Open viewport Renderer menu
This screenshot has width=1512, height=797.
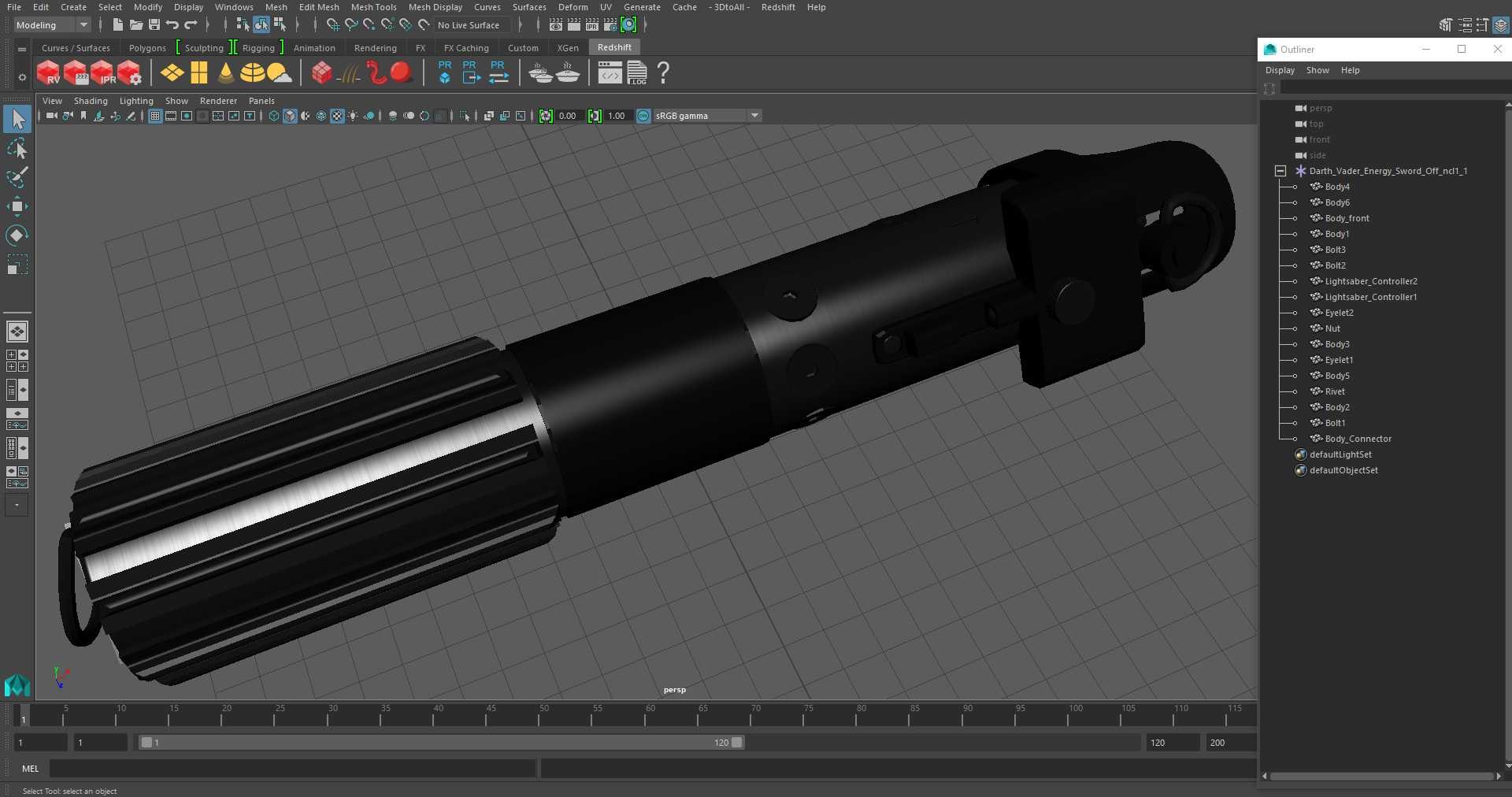tap(218, 101)
